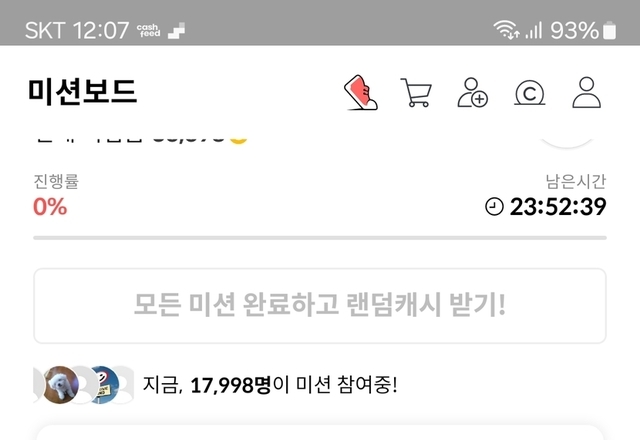Viewport: 640px width, 440px height.
Task: Tap the white dog profile thumbnail
Action: click(61, 385)
